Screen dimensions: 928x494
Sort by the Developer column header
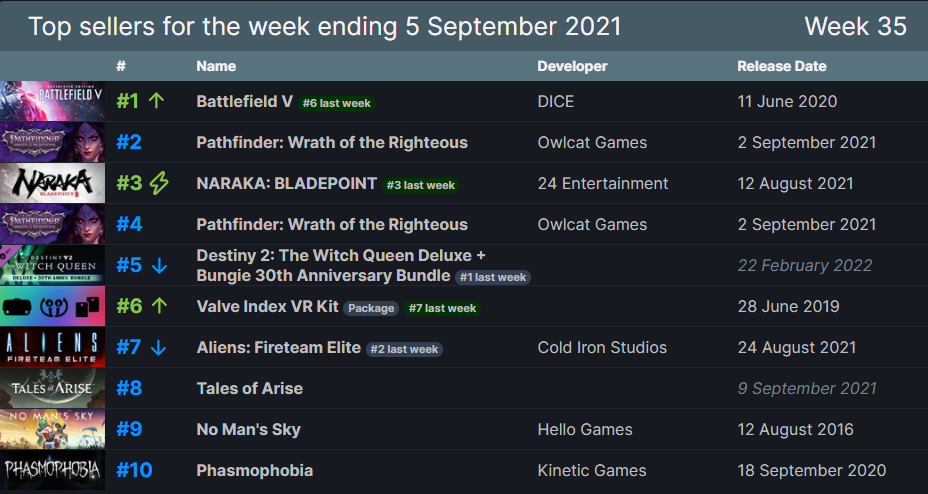(x=572, y=66)
